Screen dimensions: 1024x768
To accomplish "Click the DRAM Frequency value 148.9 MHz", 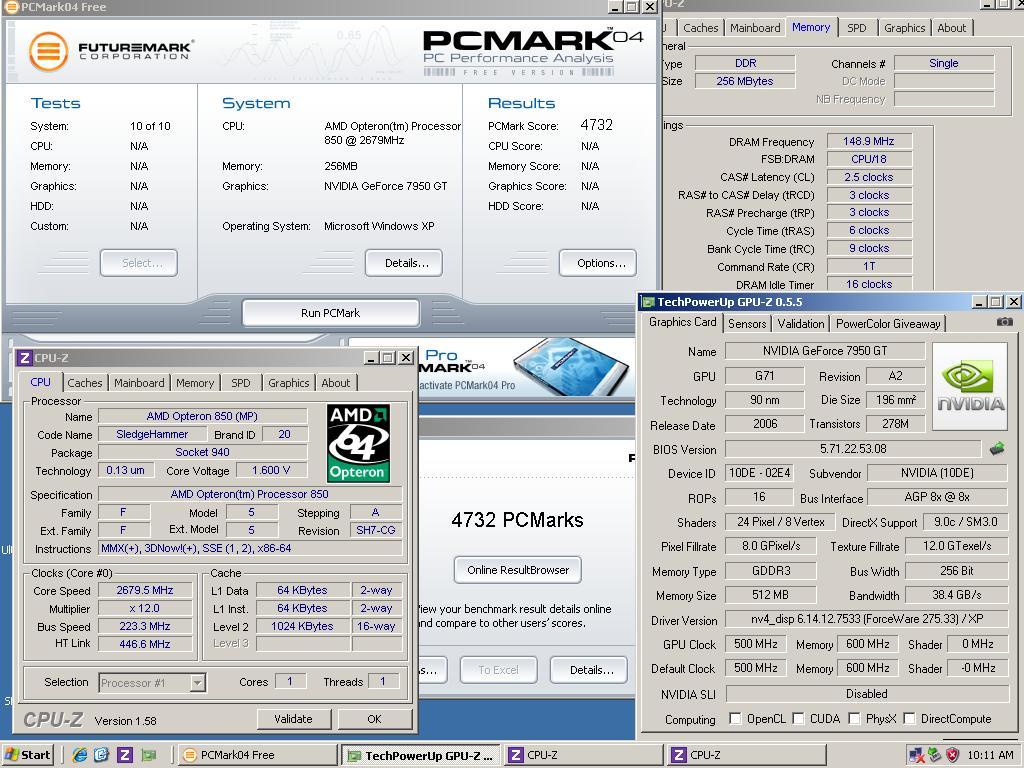I will 869,141.
